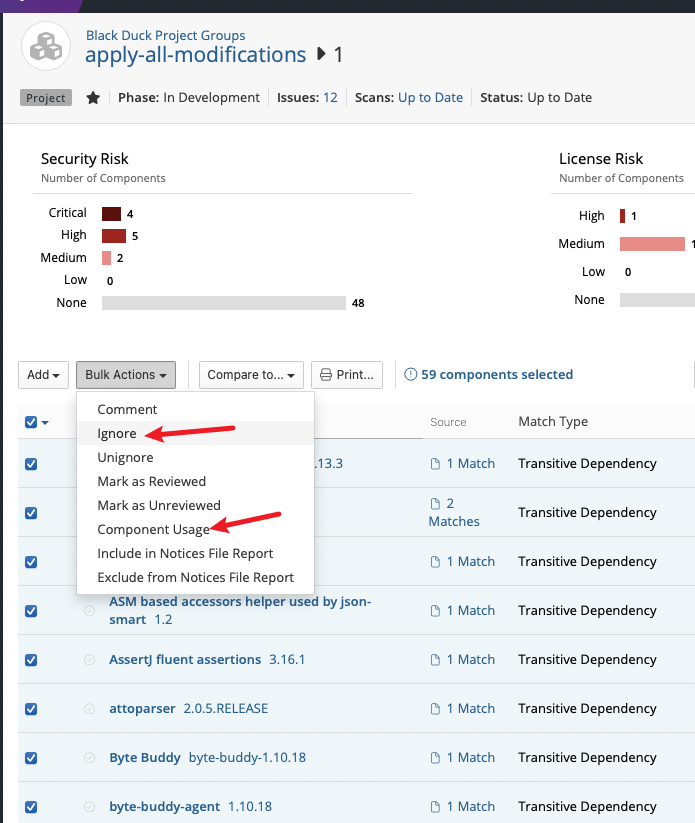
Task: Select Exclude from Notices File Report
Action: point(195,577)
